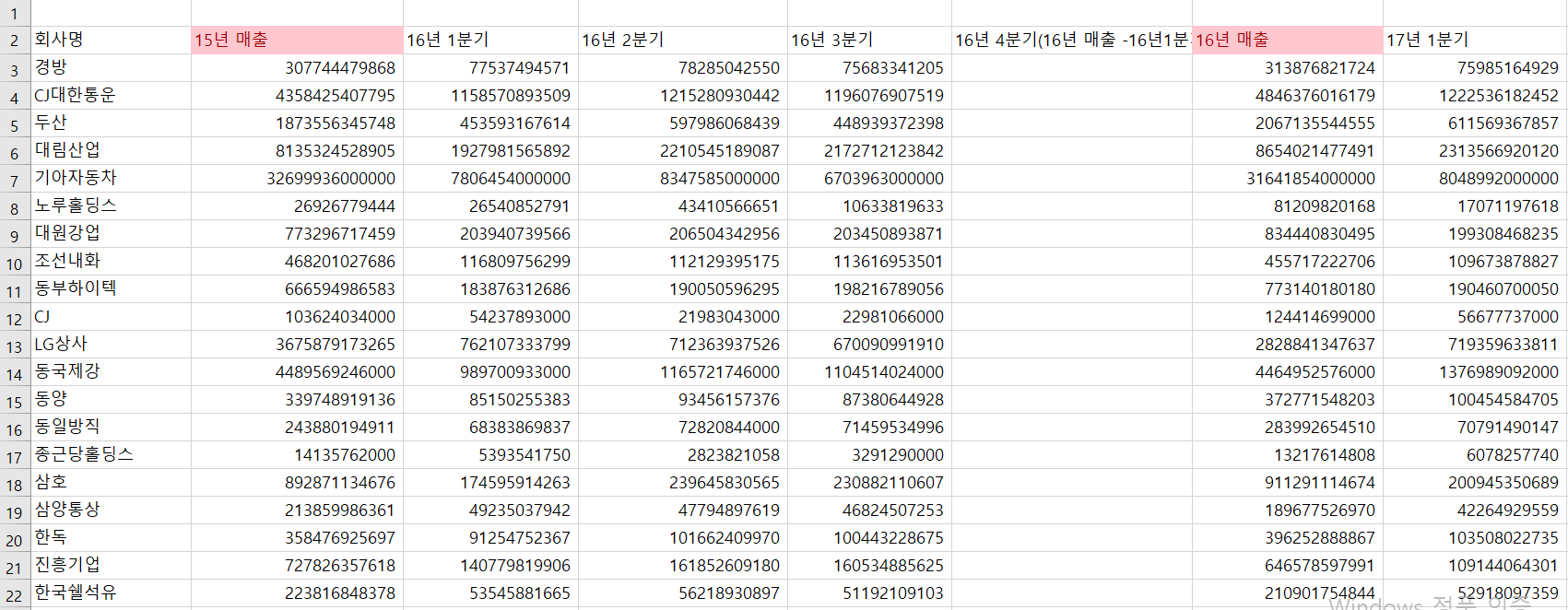Click the 삼호 company cell
The height and width of the screenshot is (610, 1568).
pos(111,482)
